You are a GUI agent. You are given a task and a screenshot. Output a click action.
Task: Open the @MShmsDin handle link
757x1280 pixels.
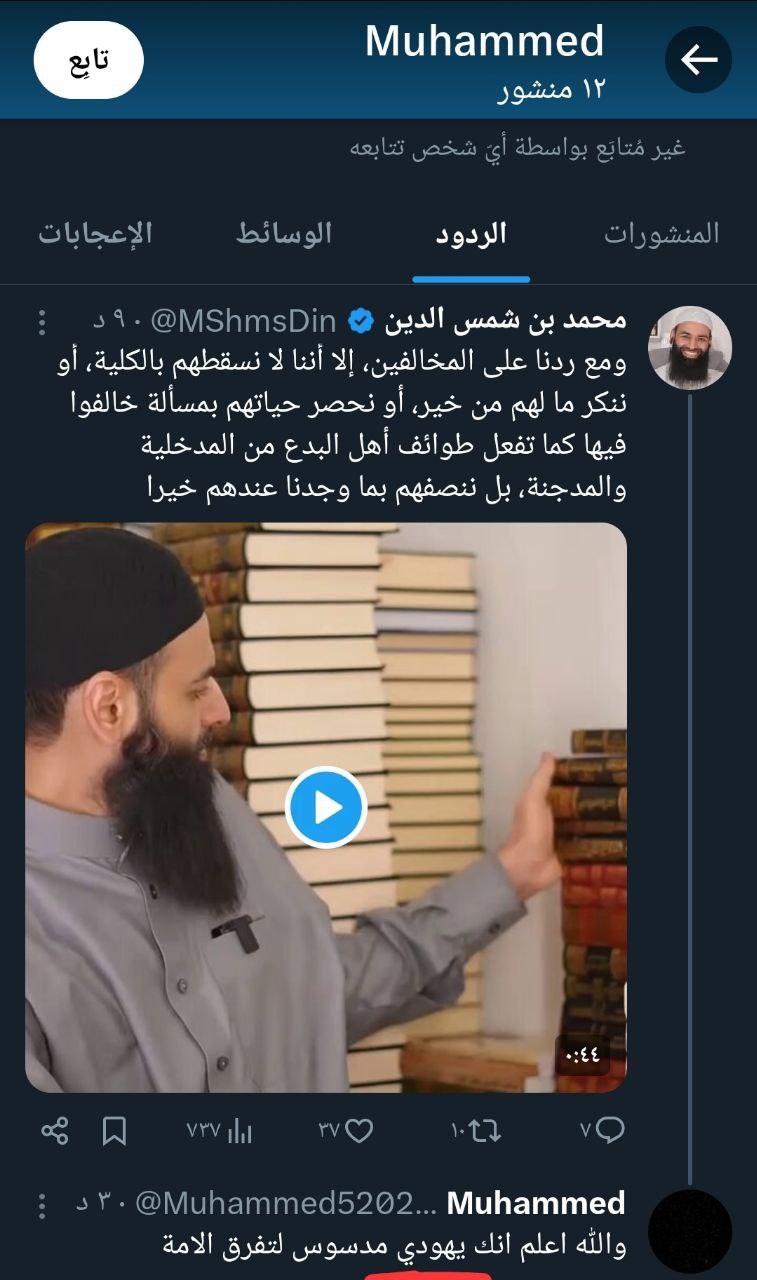click(243, 321)
